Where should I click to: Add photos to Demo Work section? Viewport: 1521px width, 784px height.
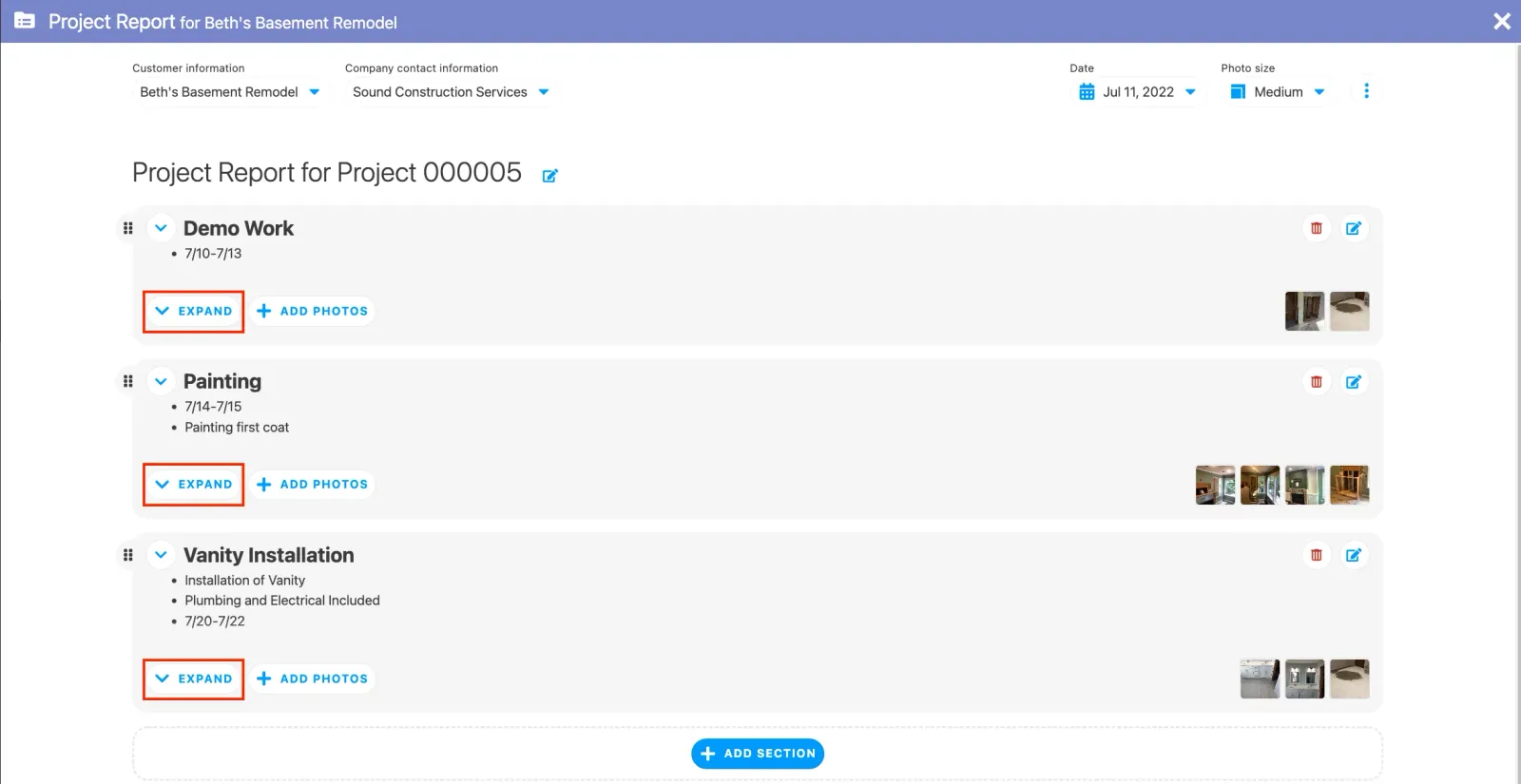(313, 311)
